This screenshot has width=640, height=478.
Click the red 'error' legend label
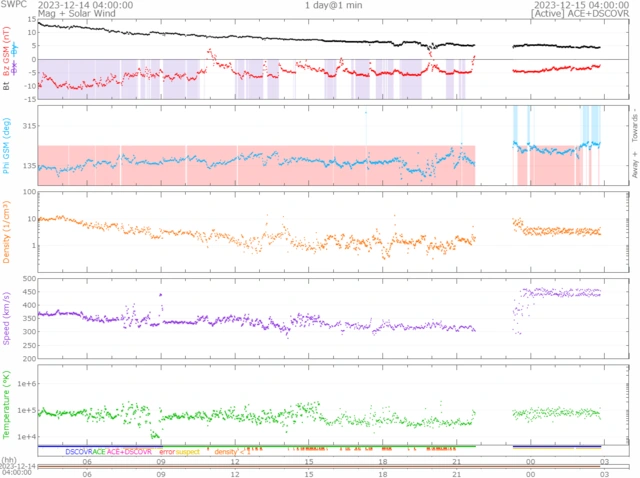(x=166, y=452)
